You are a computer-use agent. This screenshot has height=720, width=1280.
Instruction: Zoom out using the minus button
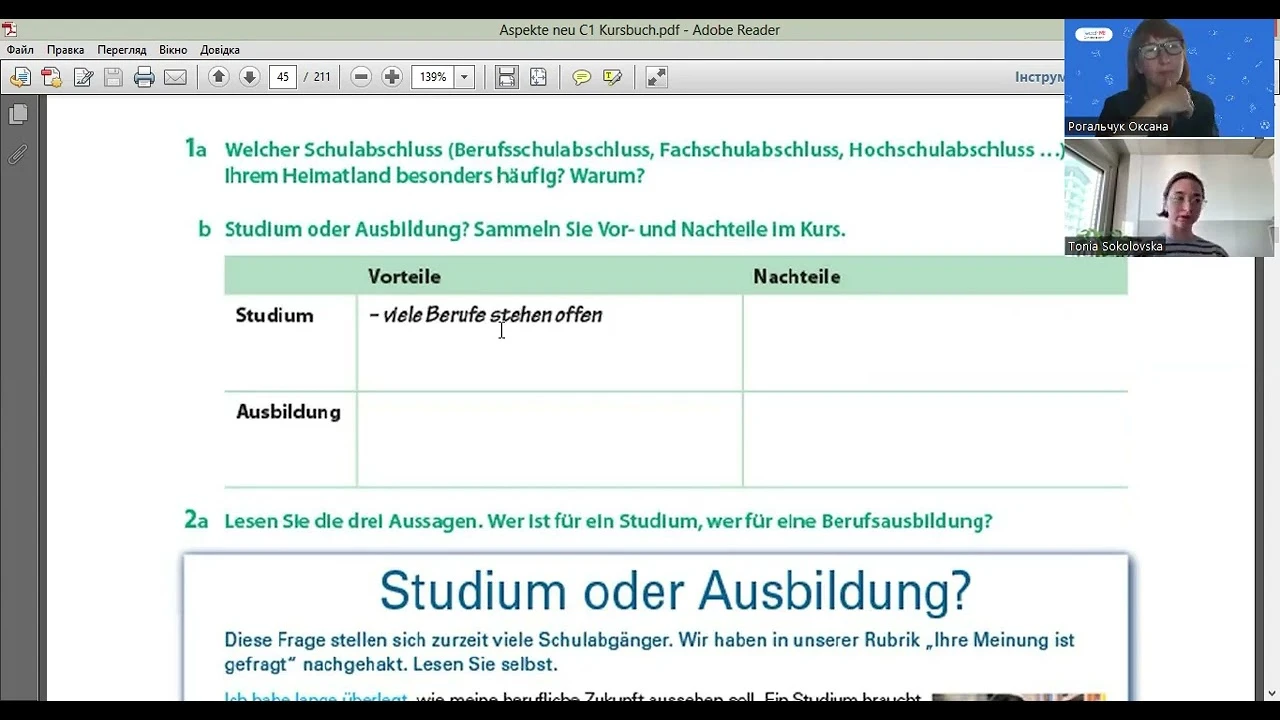point(362,77)
